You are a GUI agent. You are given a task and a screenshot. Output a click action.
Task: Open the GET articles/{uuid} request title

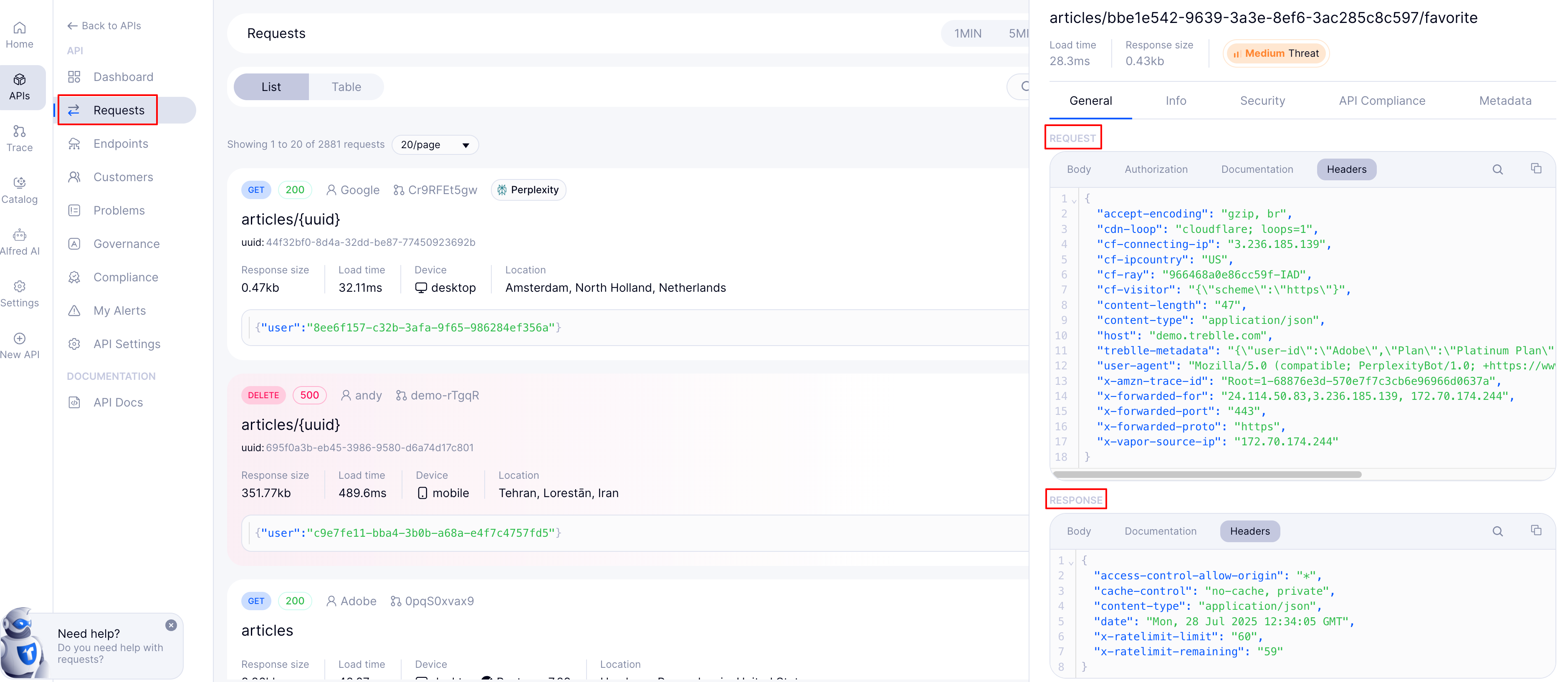[291, 219]
